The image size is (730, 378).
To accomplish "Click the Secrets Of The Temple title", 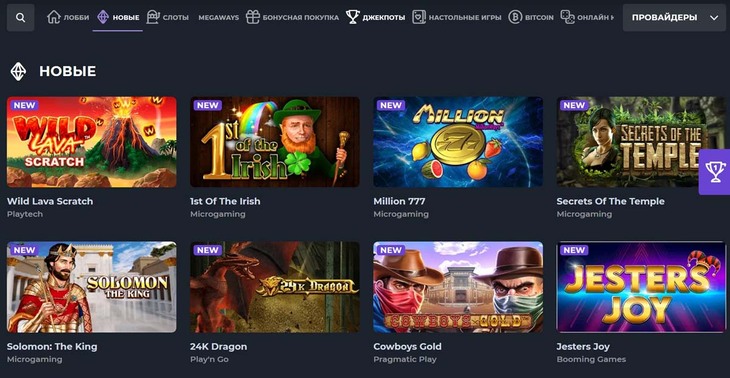I will (x=610, y=201).
